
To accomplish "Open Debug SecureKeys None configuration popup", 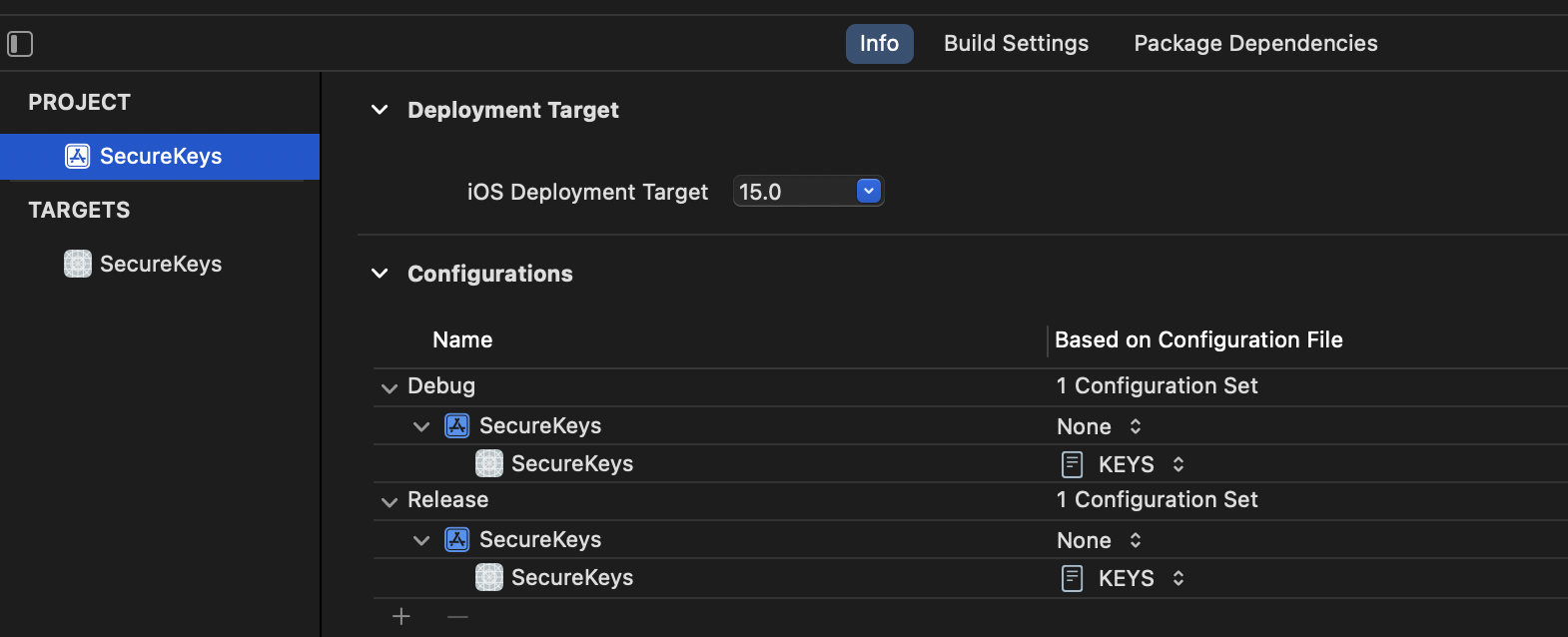I will click(1100, 427).
